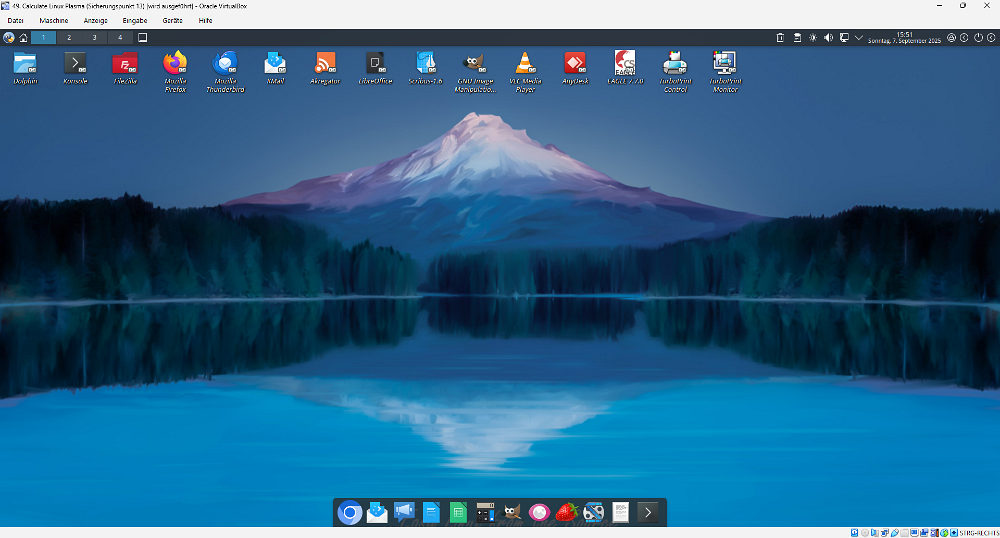Launch FileZilla from the desktop
The image size is (1000, 538).
pos(125,64)
